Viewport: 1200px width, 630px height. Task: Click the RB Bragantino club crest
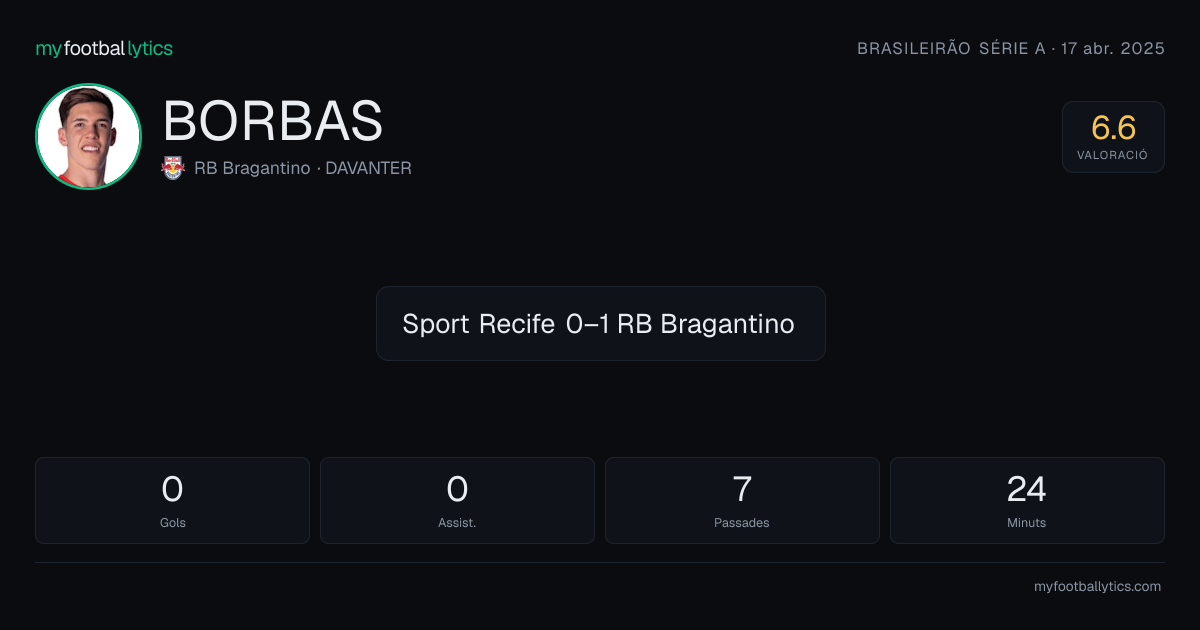[x=173, y=168]
